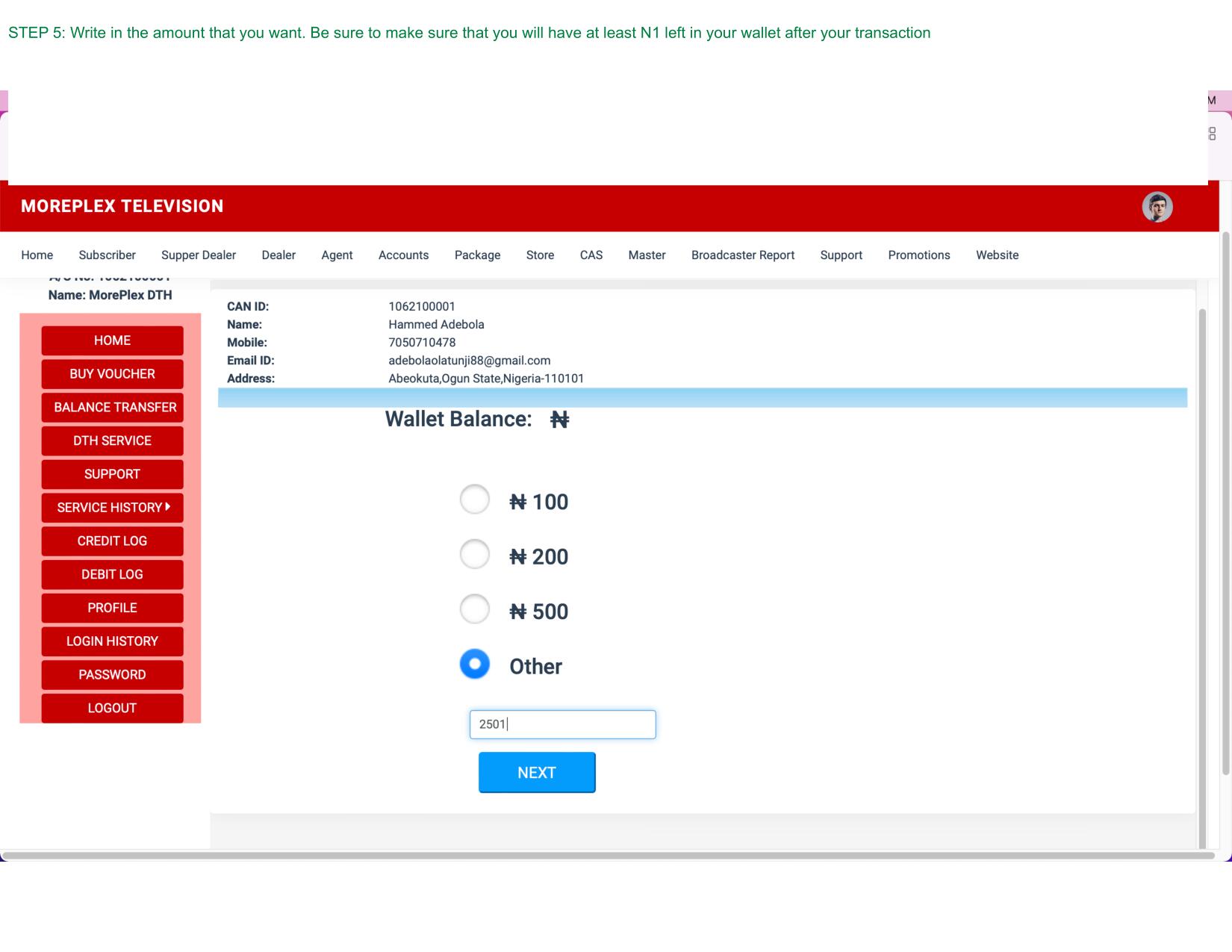Viewport: 1232px width, 952px height.
Task: Open the Promotions menu
Action: (x=919, y=255)
